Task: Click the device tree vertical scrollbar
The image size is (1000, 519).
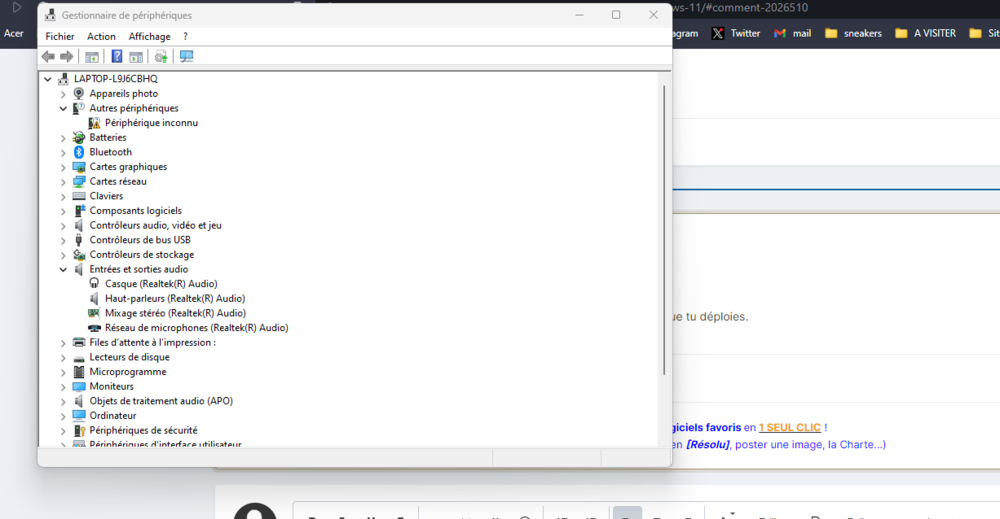Action: (664, 230)
